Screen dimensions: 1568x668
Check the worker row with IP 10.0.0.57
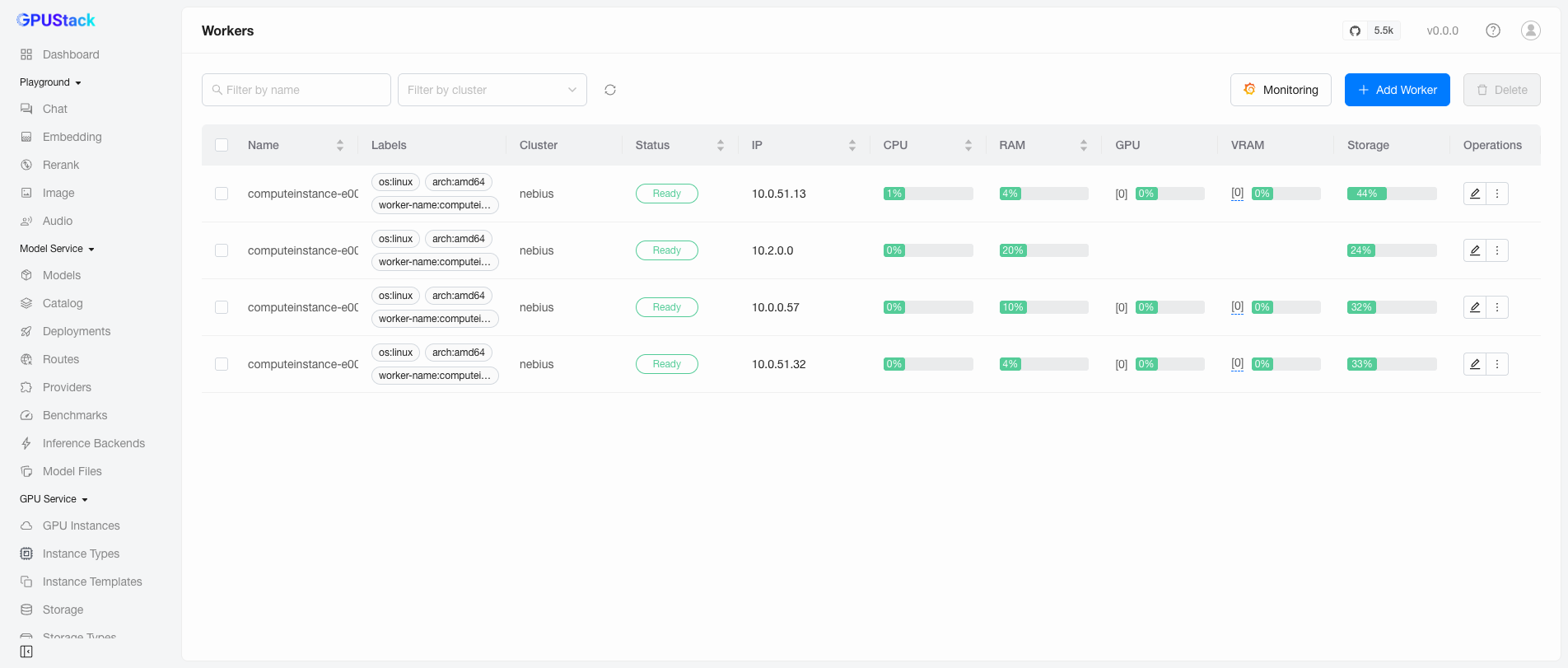coord(222,307)
